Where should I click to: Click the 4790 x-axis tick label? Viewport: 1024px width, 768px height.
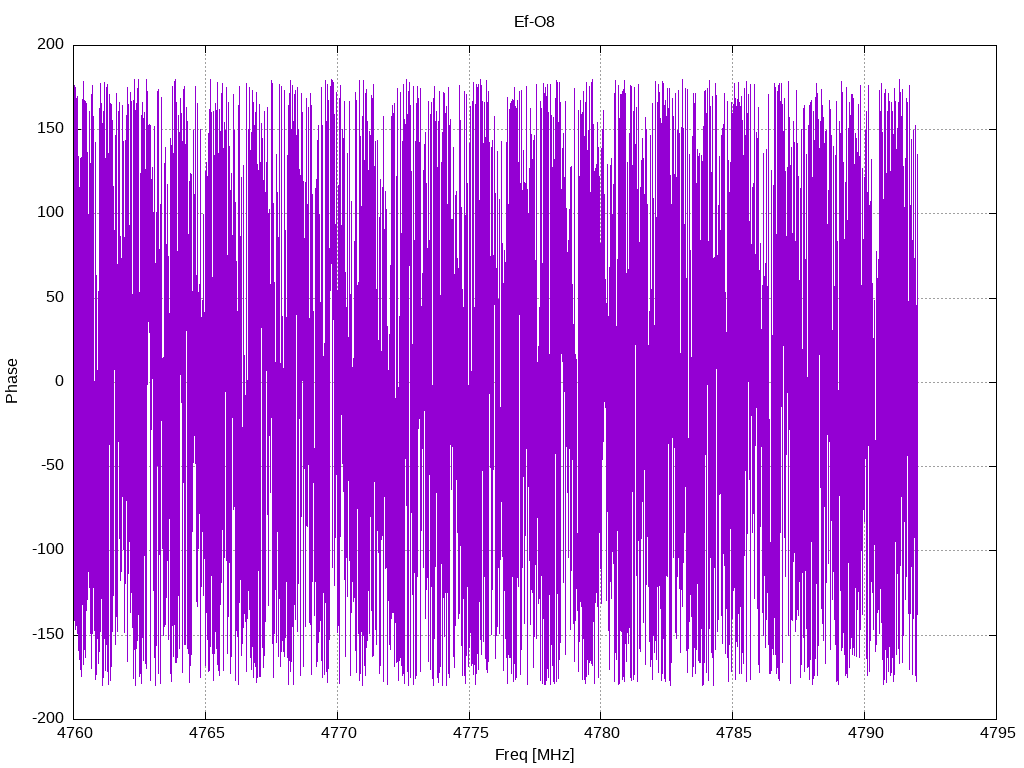point(865,733)
